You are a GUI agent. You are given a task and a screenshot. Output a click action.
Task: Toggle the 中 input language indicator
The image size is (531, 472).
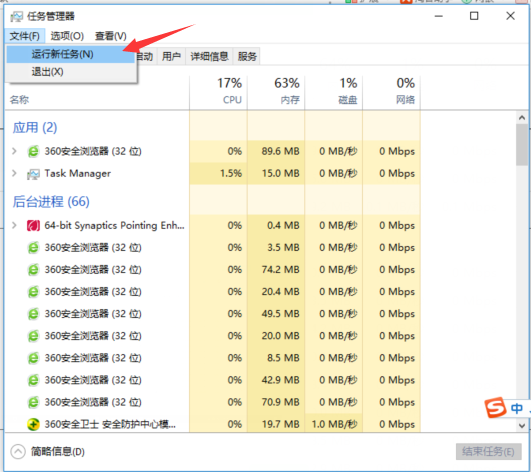tap(516, 408)
